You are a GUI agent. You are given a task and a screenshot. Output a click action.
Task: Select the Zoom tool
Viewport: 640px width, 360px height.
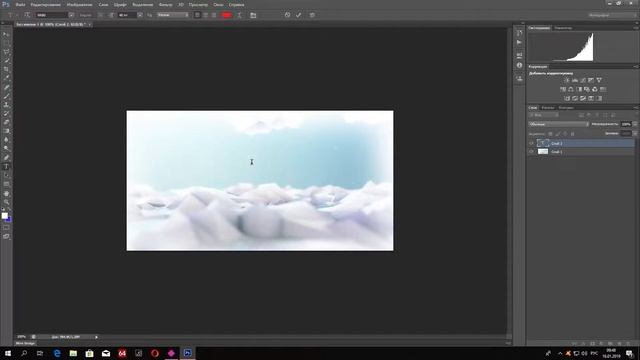click(6, 202)
